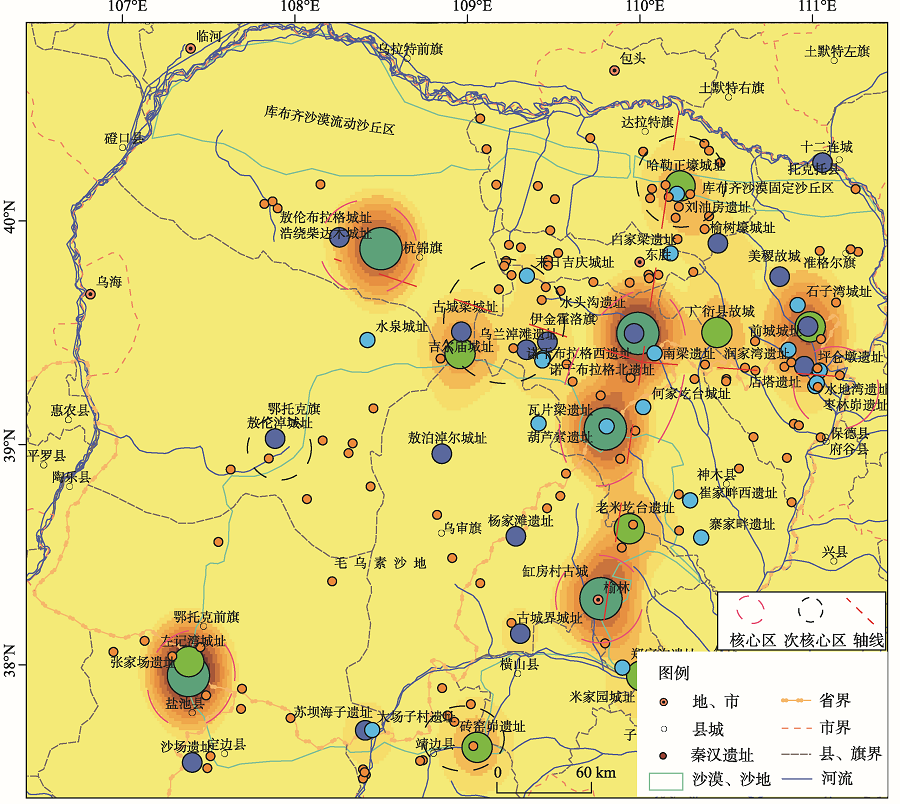Select the 包头 city marker
The height and width of the screenshot is (804, 900).
[614, 70]
